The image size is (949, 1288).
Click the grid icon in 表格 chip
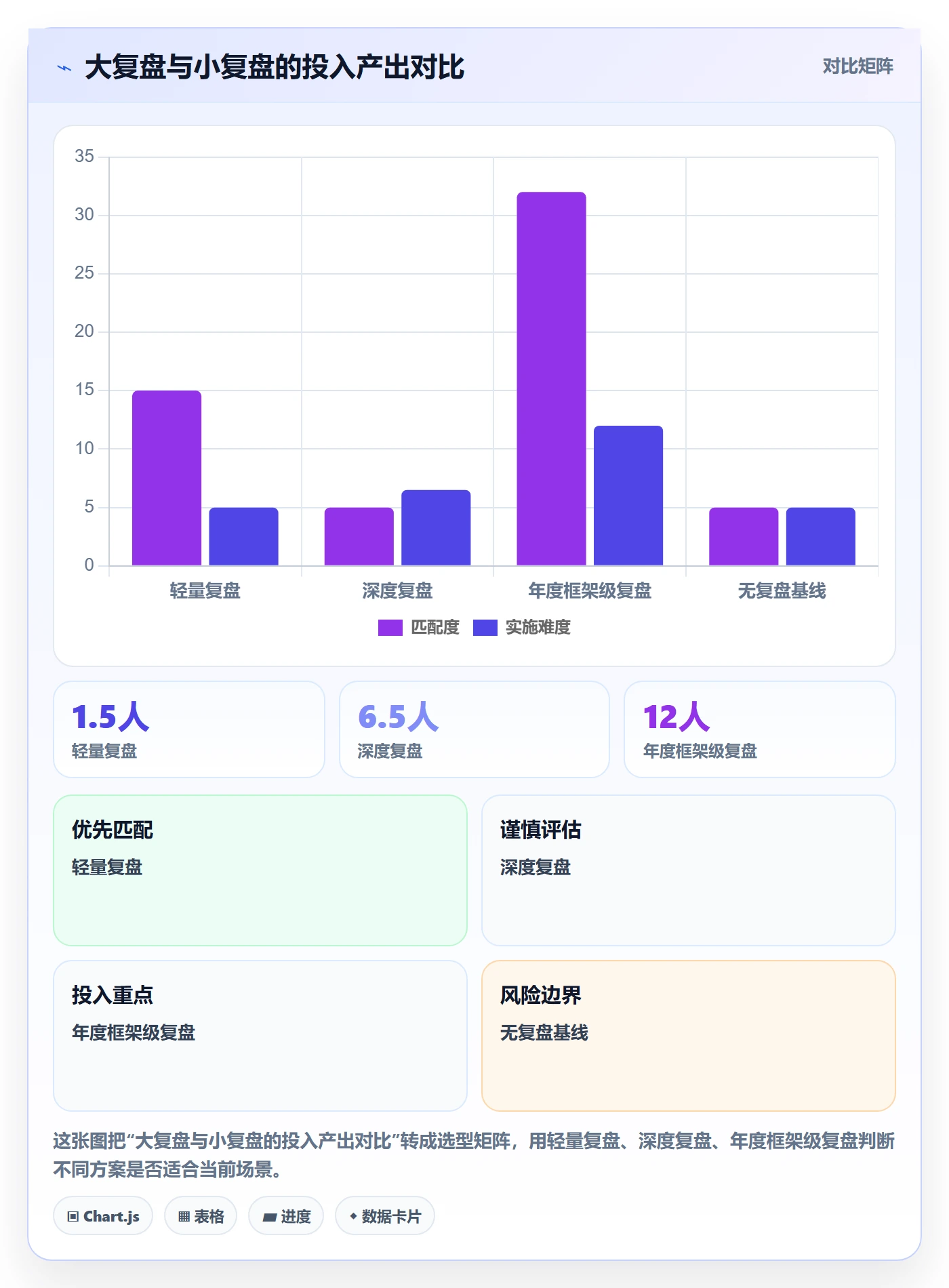click(x=184, y=1217)
